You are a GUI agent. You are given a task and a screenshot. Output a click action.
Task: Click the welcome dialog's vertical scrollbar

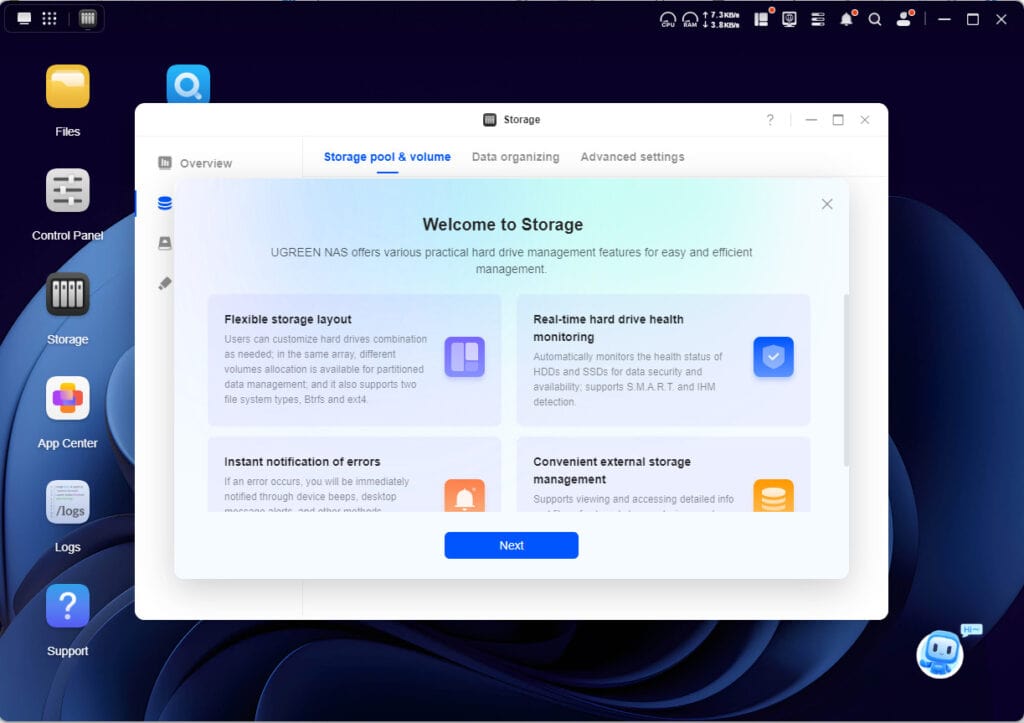coord(846,380)
